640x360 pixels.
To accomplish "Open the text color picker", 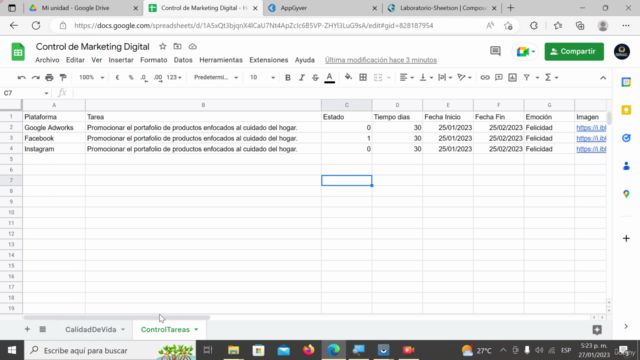I will point(329,78).
